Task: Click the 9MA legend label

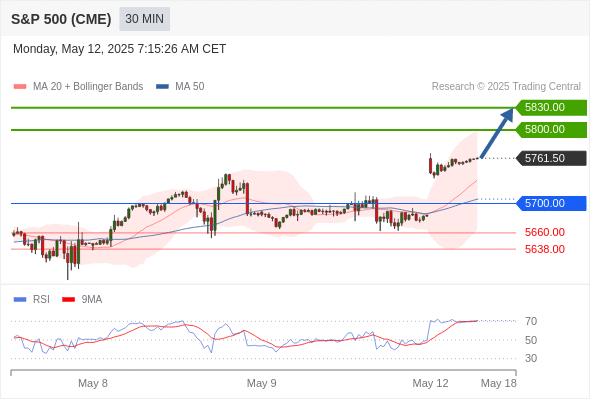Action: tap(92, 300)
